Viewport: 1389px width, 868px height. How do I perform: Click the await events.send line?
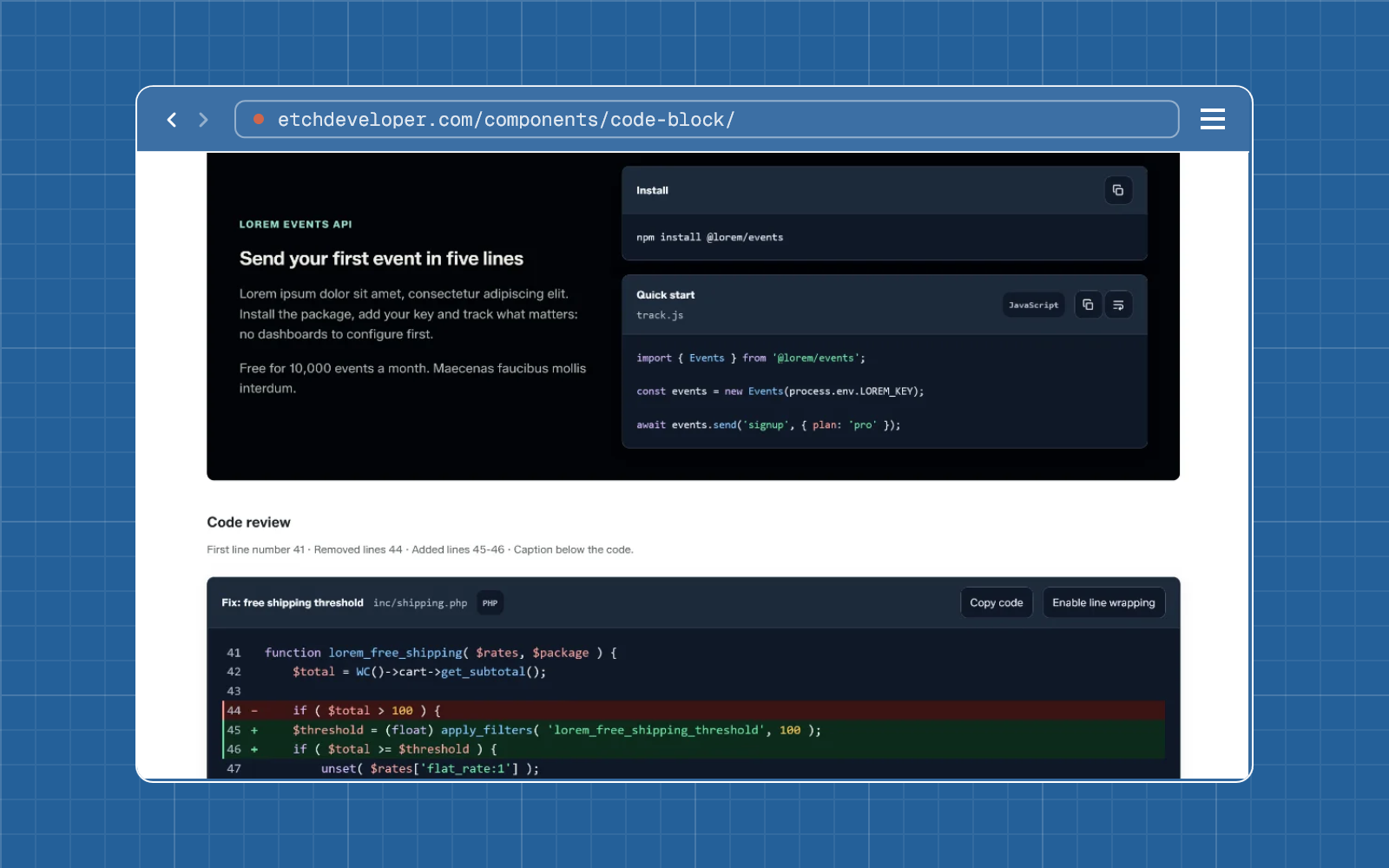click(768, 424)
